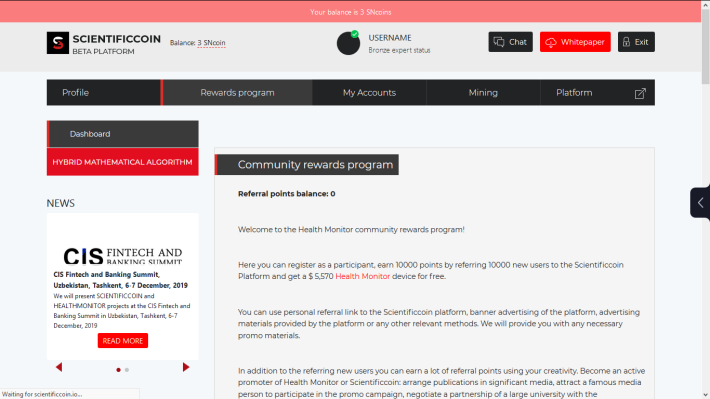Viewport: 710px width, 399px height.
Task: Click the external link icon beside Platform
Action: click(x=640, y=93)
